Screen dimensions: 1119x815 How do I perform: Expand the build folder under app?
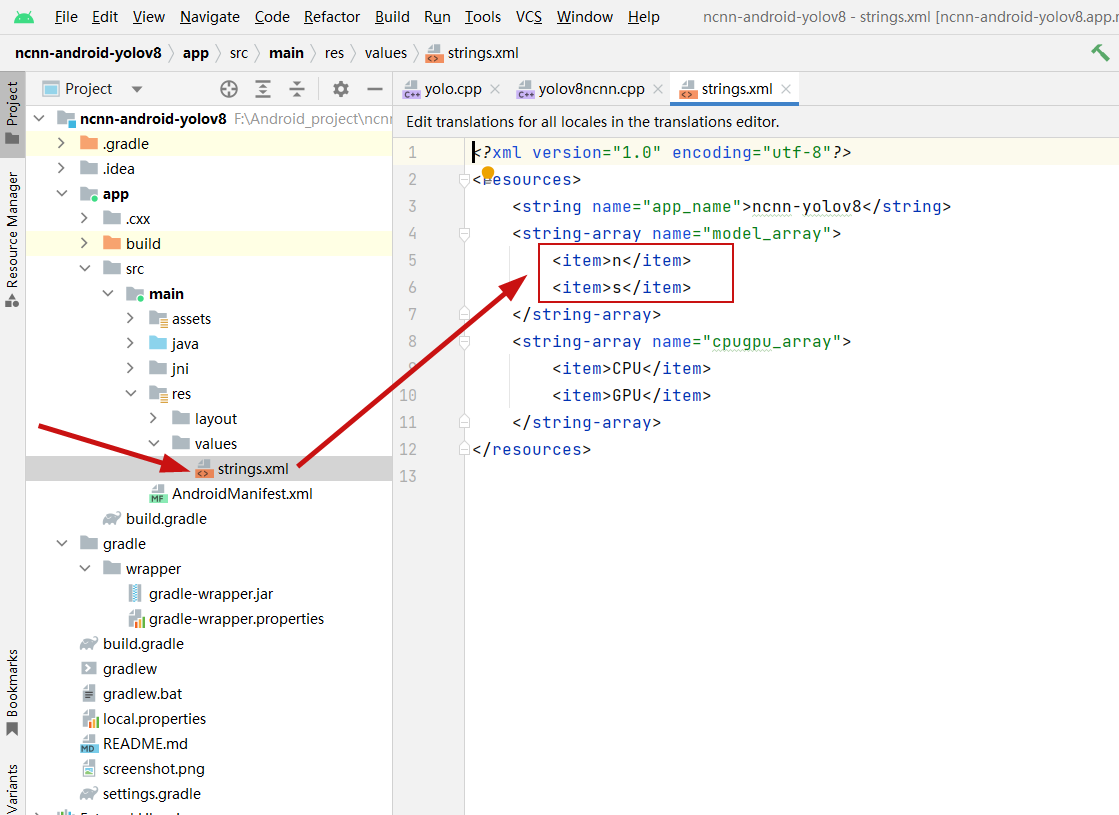coord(85,243)
